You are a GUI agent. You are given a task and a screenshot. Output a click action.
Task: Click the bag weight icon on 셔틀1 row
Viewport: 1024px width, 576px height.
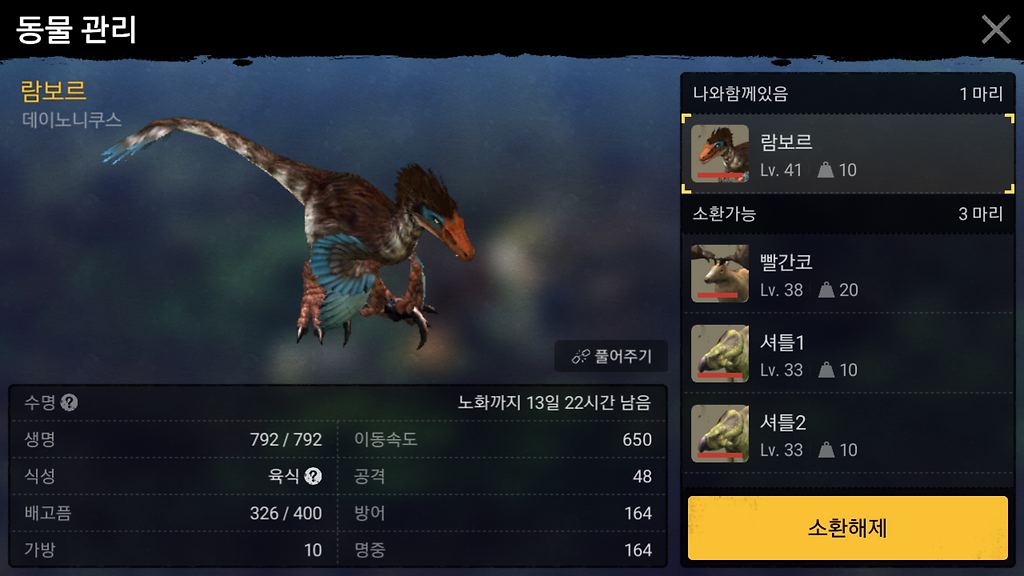[826, 370]
